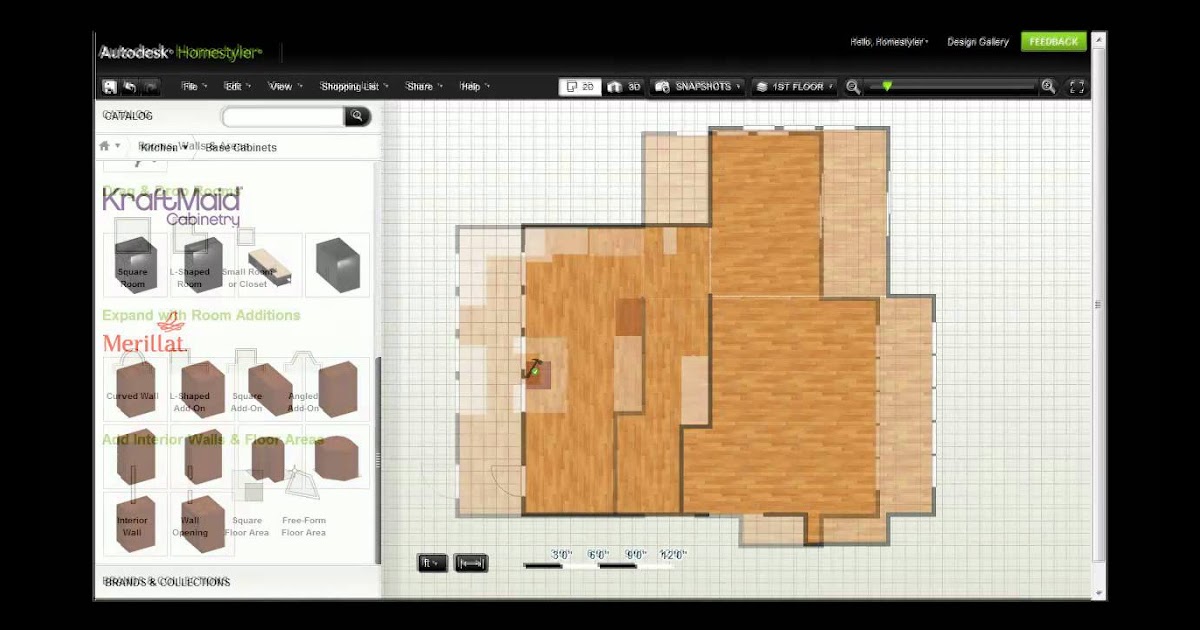Zoom out with the minus magnifier
Image resolution: width=1200 pixels, height=630 pixels.
point(853,87)
